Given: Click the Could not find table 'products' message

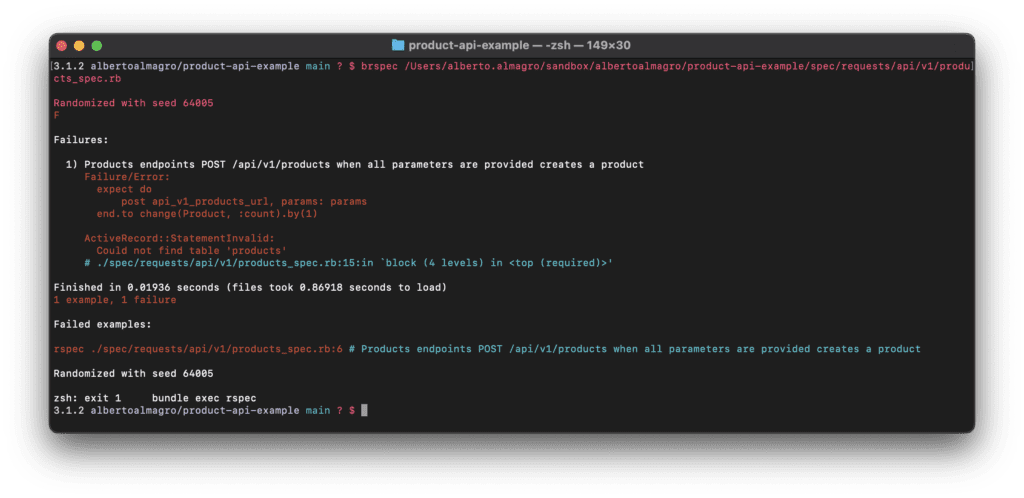Looking at the screenshot, I should tap(192, 251).
